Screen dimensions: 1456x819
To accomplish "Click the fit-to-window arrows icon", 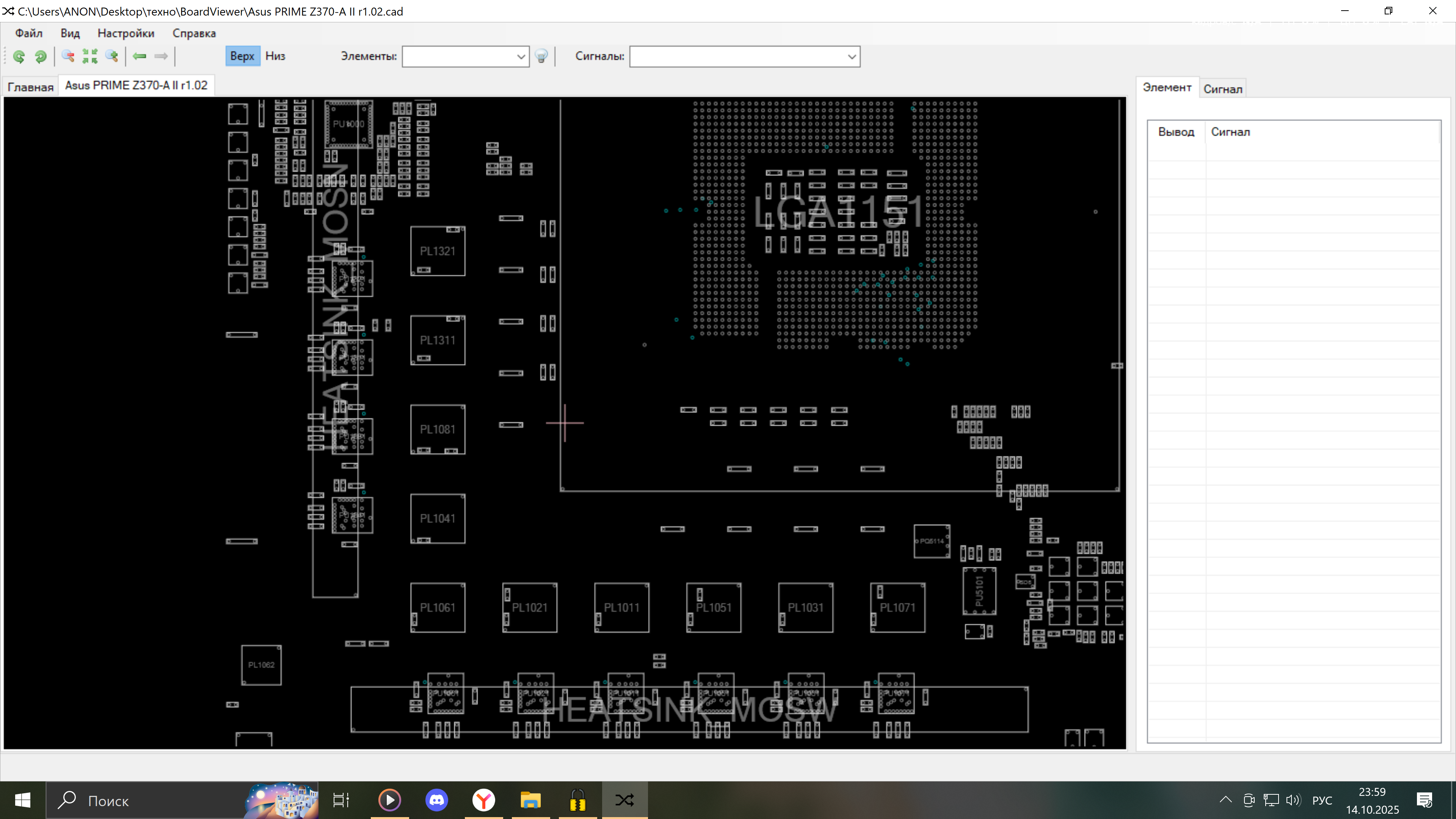I will (90, 56).
